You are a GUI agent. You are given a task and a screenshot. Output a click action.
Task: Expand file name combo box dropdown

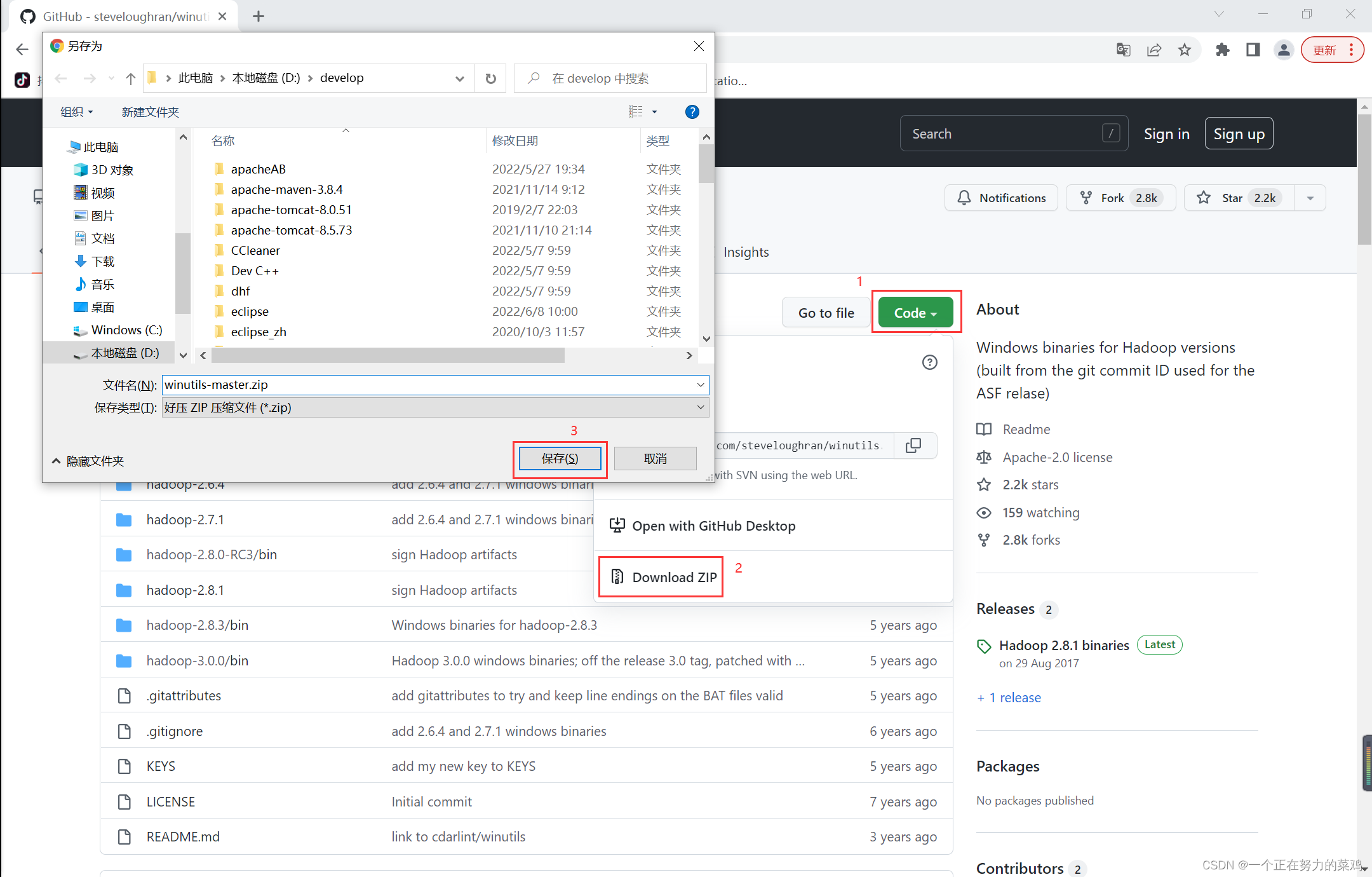pos(700,384)
